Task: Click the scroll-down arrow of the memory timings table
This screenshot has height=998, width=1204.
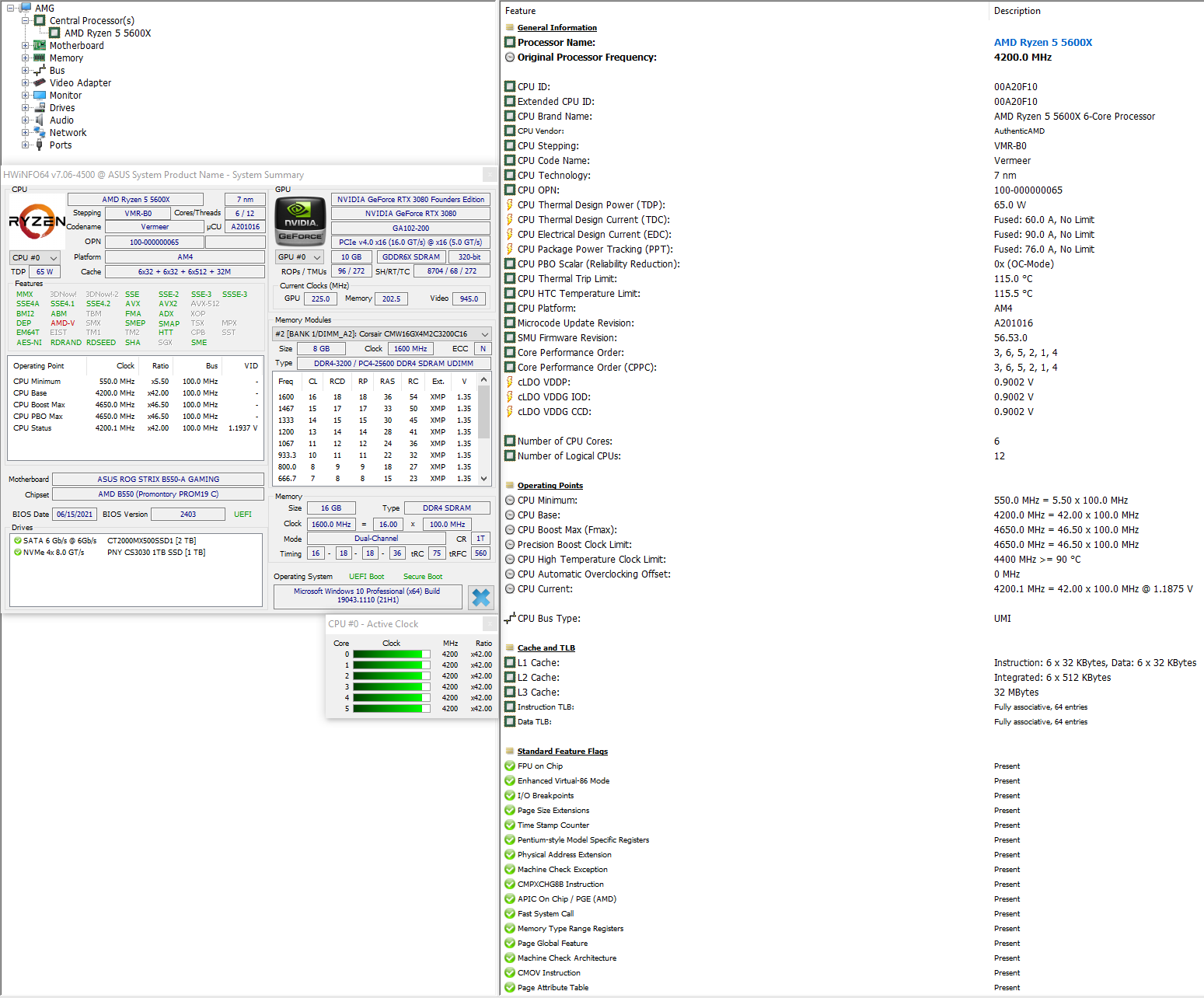Action: click(x=483, y=479)
